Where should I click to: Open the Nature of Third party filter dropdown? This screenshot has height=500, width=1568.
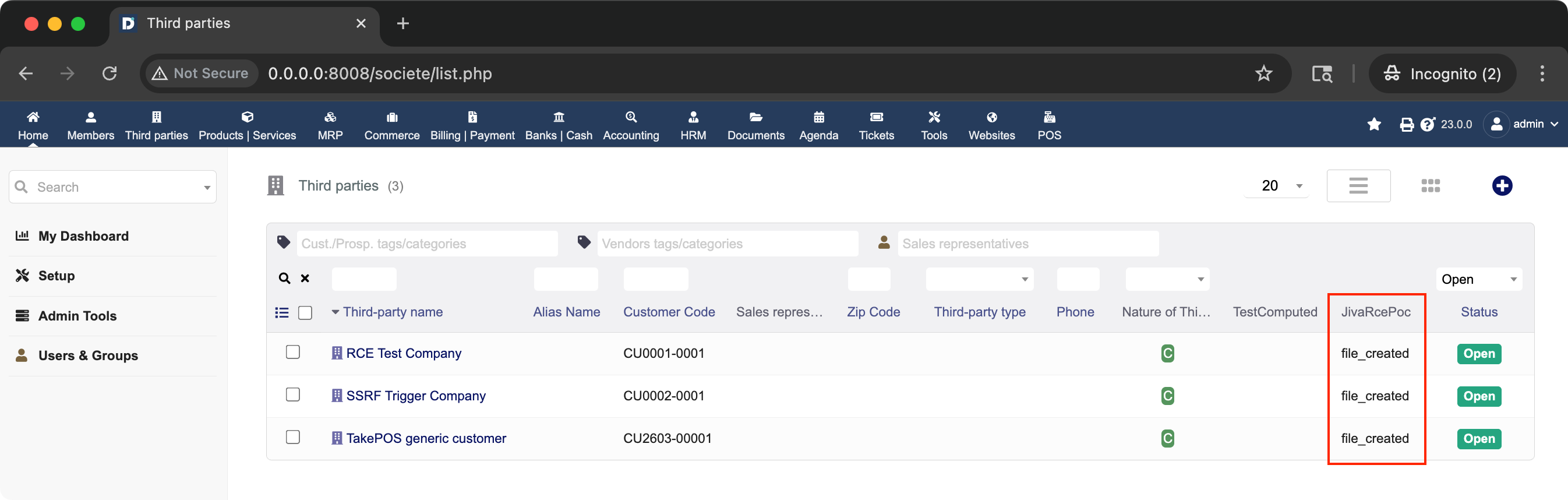[1167, 279]
